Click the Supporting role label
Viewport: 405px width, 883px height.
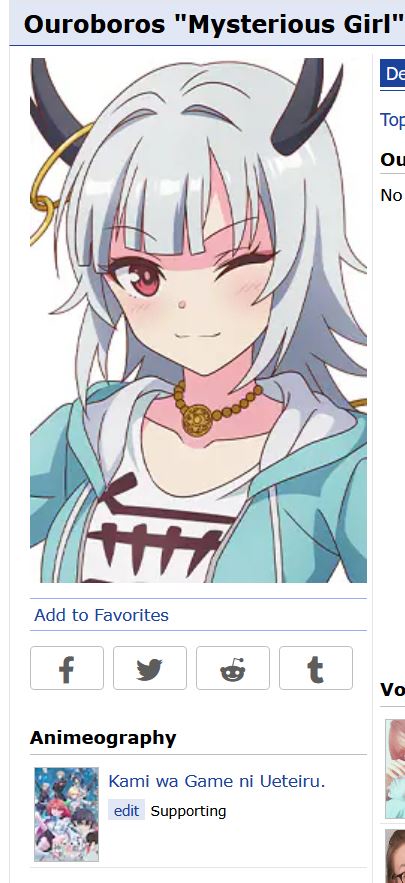tap(188, 811)
